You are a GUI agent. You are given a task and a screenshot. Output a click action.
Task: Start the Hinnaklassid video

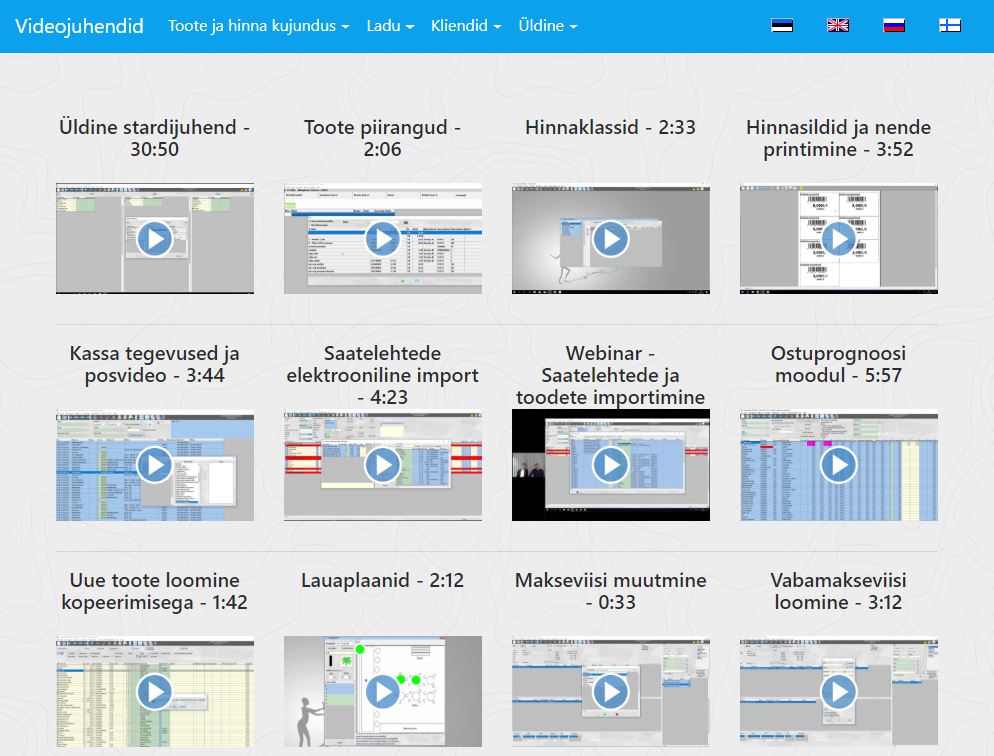pos(610,239)
